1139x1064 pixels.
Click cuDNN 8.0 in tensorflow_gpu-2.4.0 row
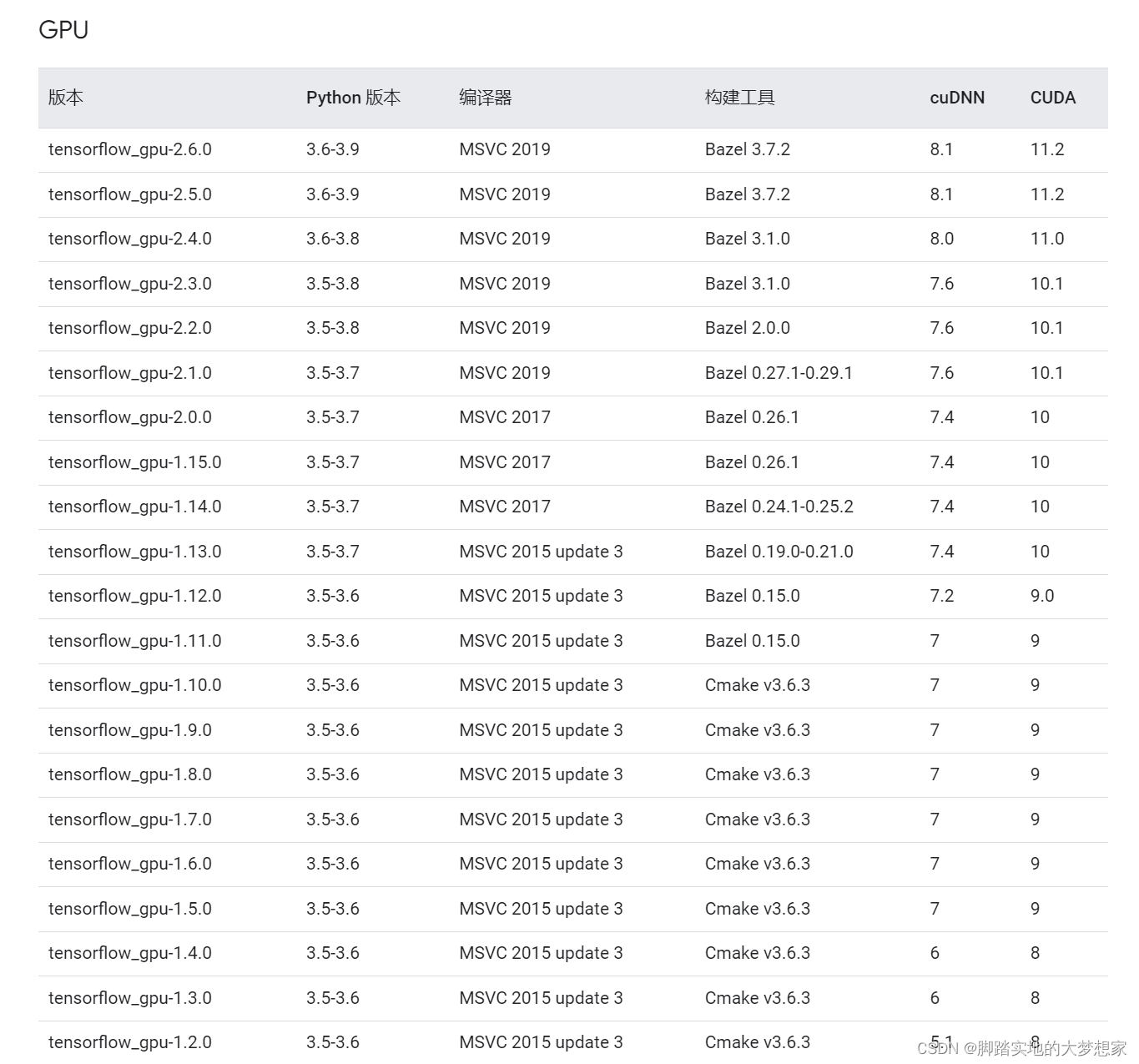[942, 239]
